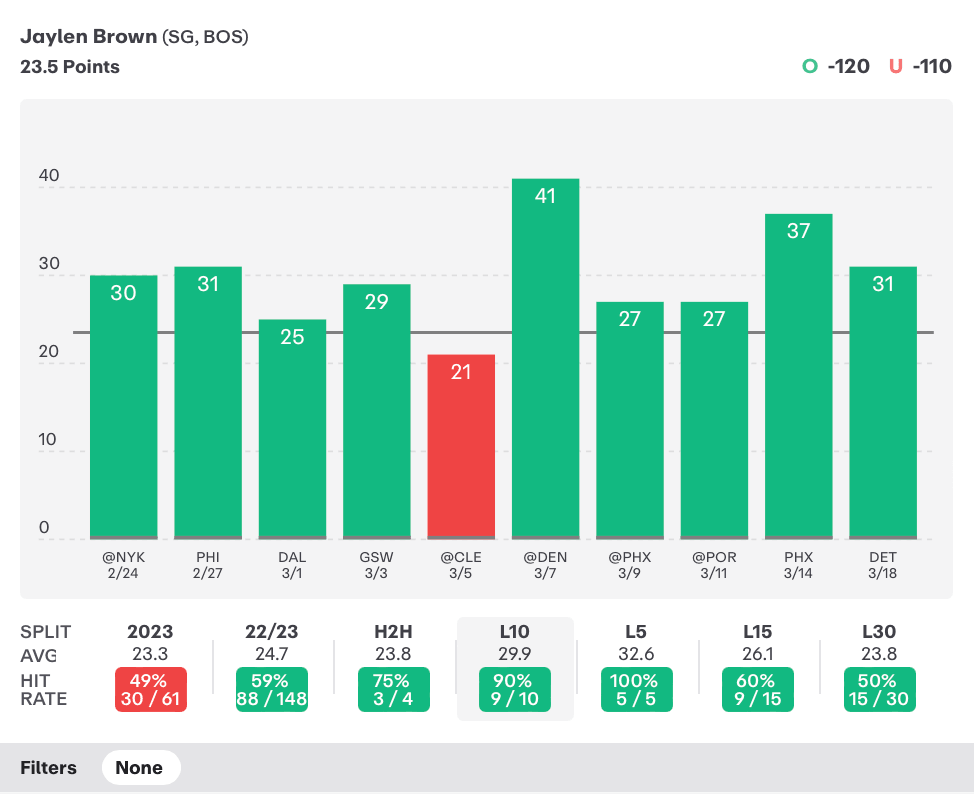Image resolution: width=974 pixels, height=794 pixels.
Task: Click the 49% 30/61 hit rate badge
Action: click(x=151, y=690)
